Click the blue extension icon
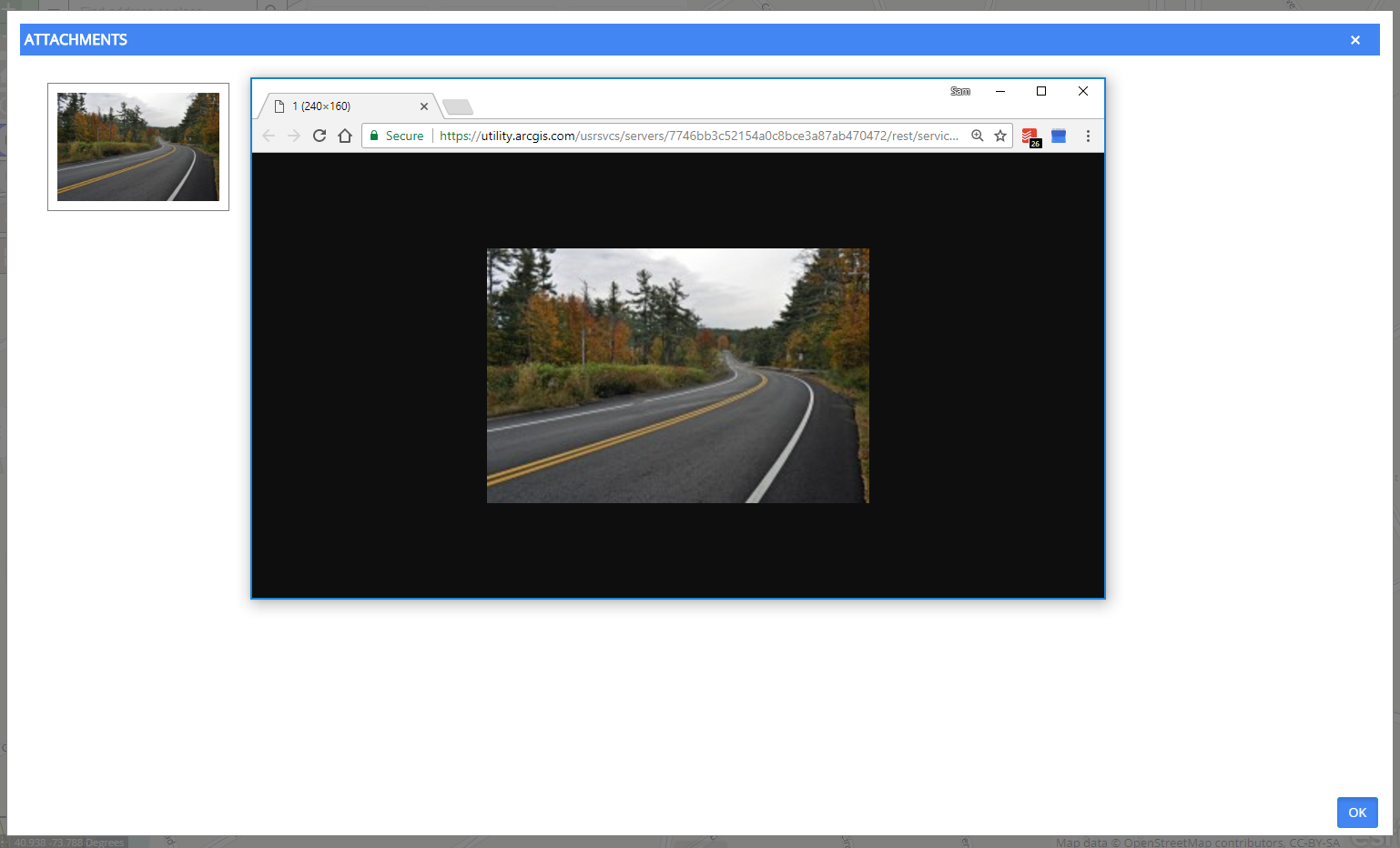Image resolution: width=1400 pixels, height=848 pixels. pyautogui.click(x=1059, y=136)
